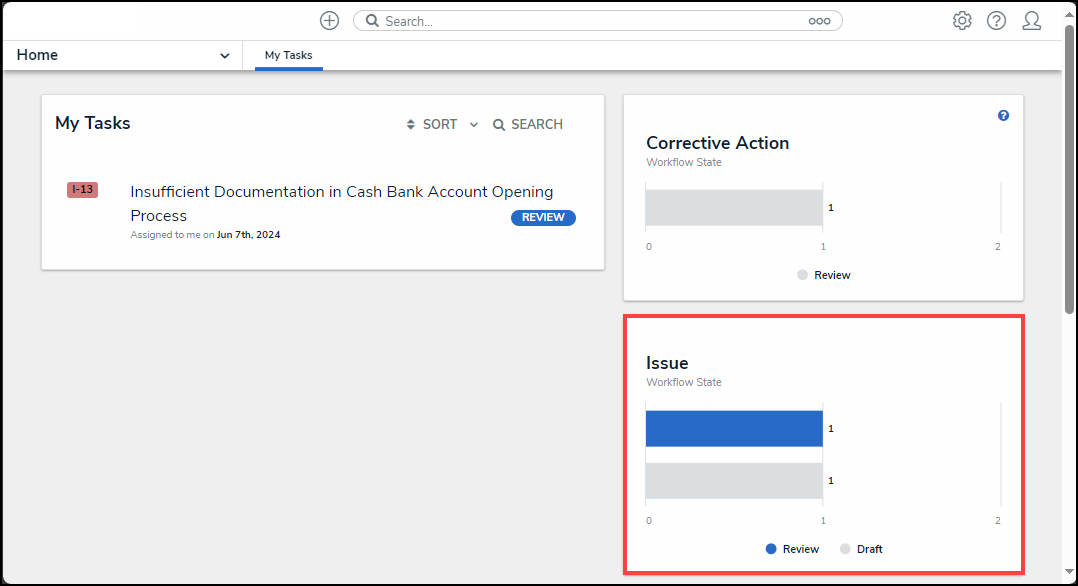The image size is (1078, 586).
Task: Click the My Tasks panel heading
Action: coord(93,123)
